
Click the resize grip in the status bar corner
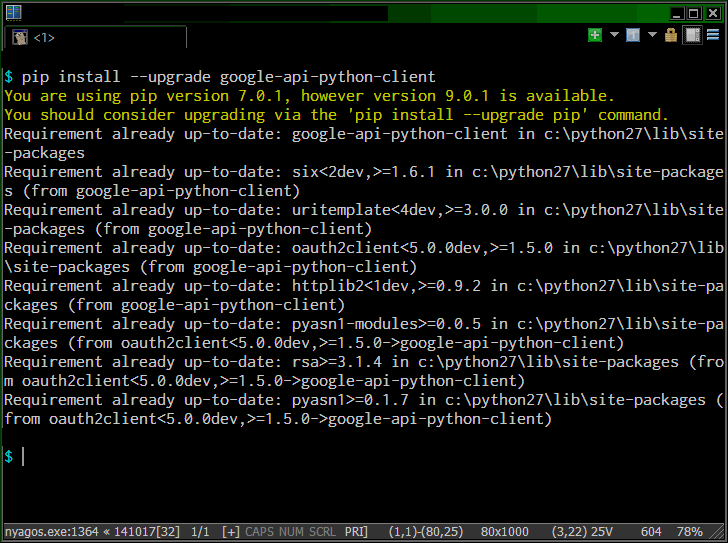pyautogui.click(x=718, y=533)
